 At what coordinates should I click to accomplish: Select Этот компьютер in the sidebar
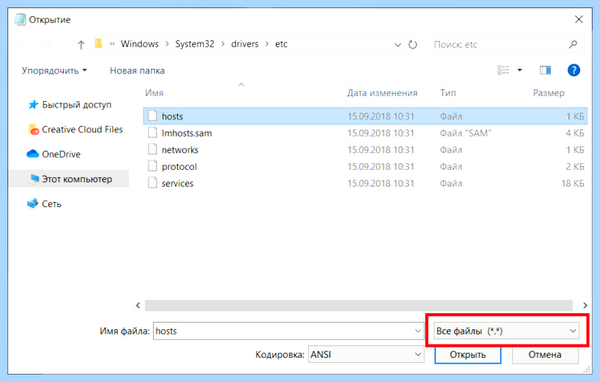click(x=70, y=179)
